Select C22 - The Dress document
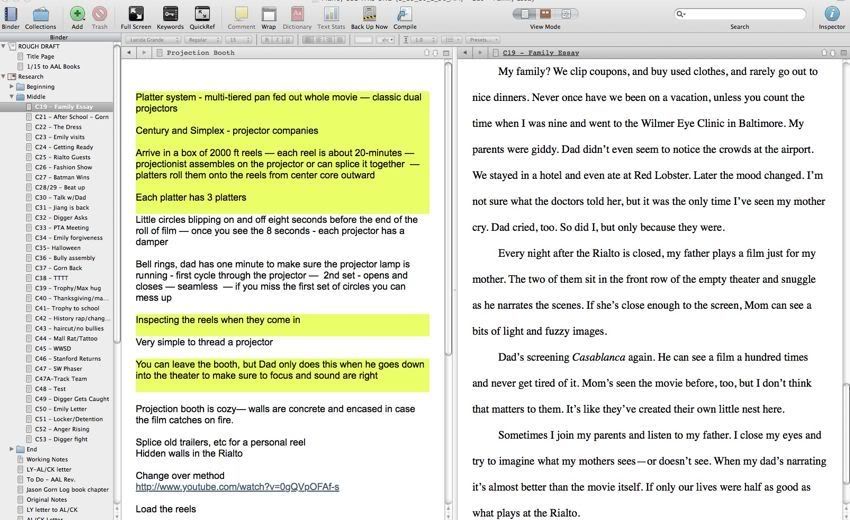 coord(58,127)
